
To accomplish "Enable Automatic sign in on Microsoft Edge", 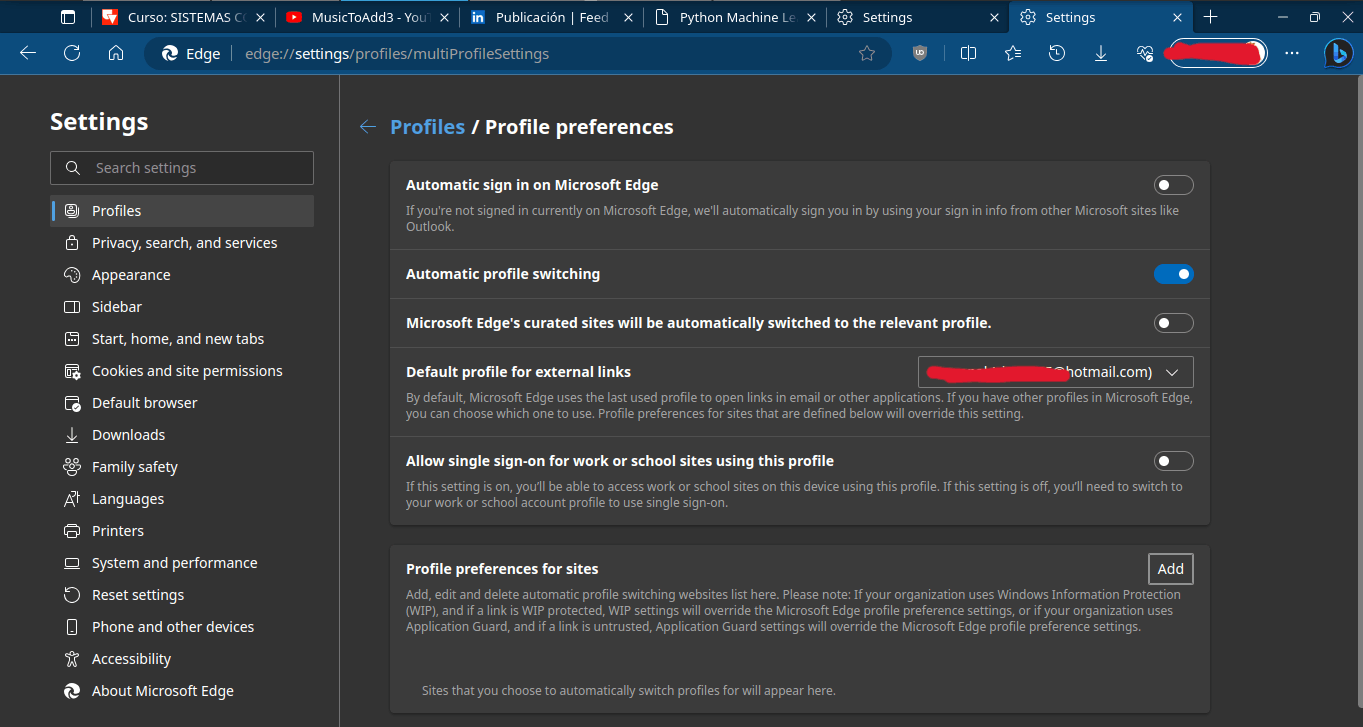I will pos(1173,185).
